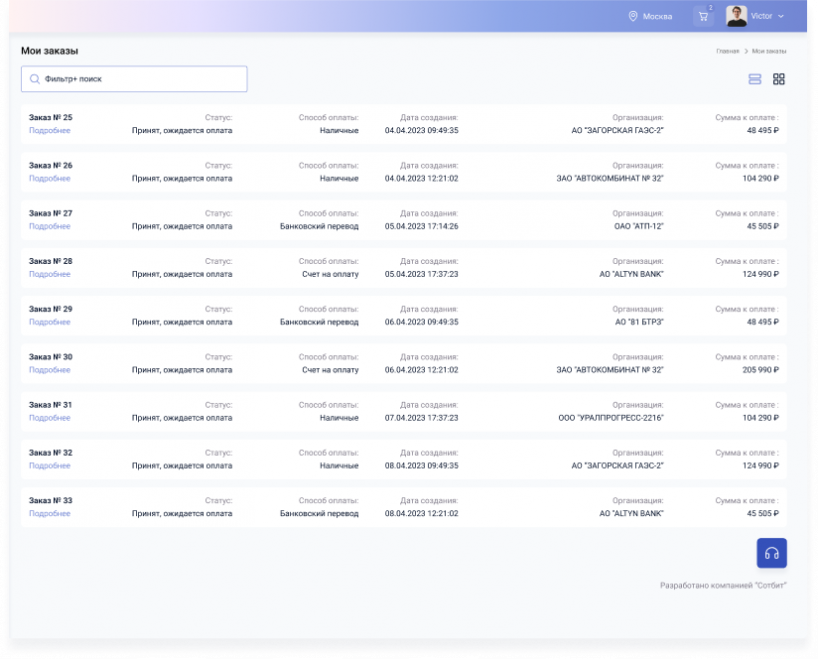Click the breadcrumb chevron separator
The width and height of the screenshot is (818, 659).
click(x=745, y=50)
